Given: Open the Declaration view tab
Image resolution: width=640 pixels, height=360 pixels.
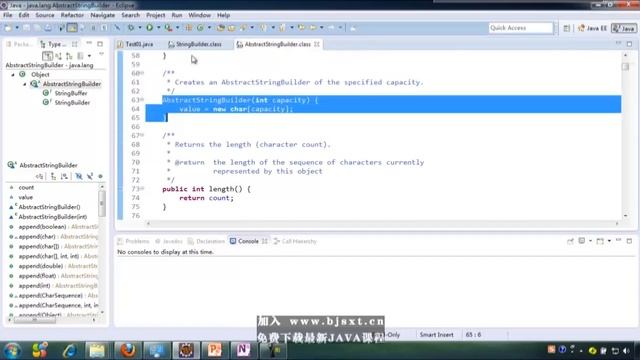Looking at the screenshot, I should pos(206,241).
